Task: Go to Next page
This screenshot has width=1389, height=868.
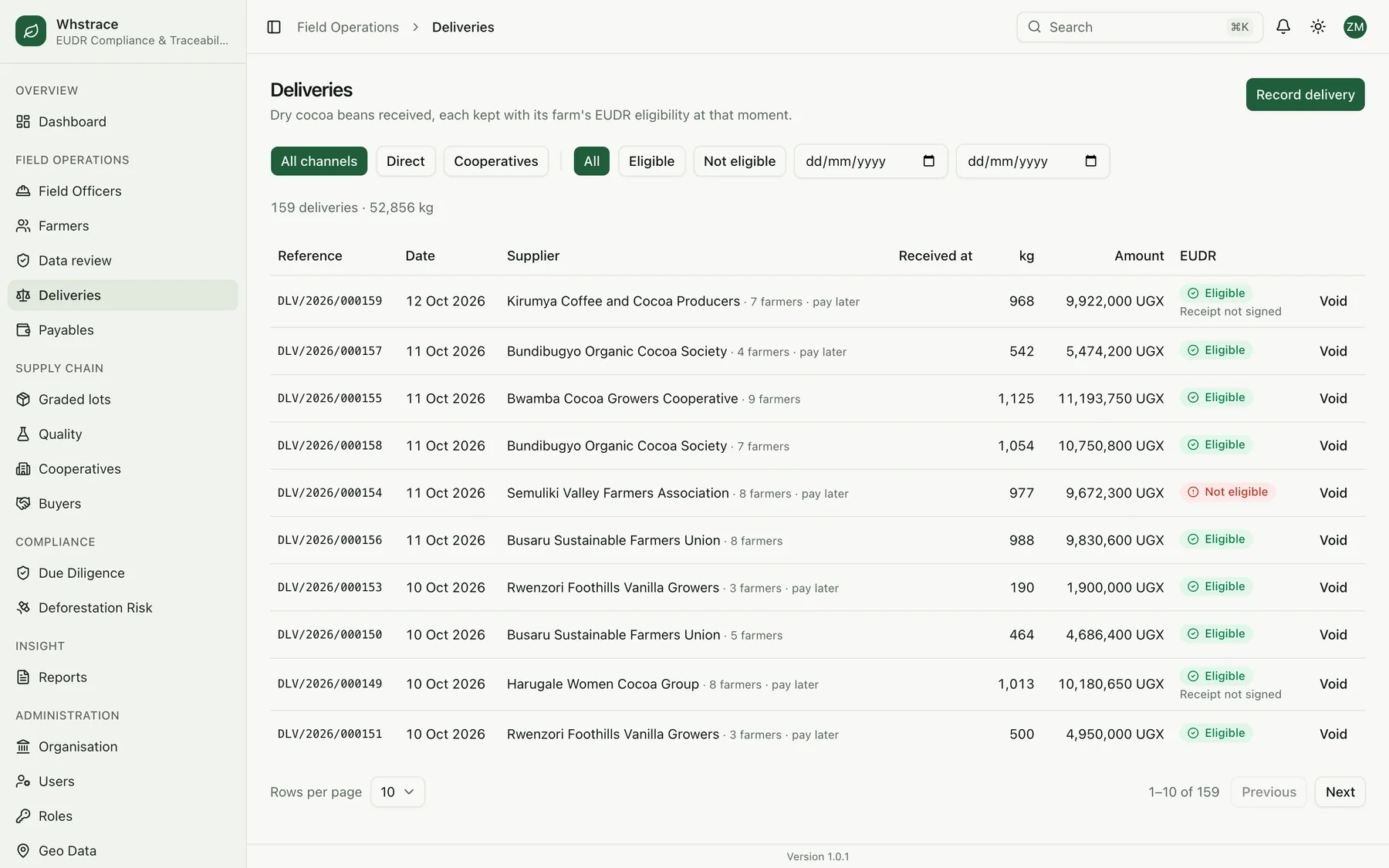Action: pos(1340,792)
